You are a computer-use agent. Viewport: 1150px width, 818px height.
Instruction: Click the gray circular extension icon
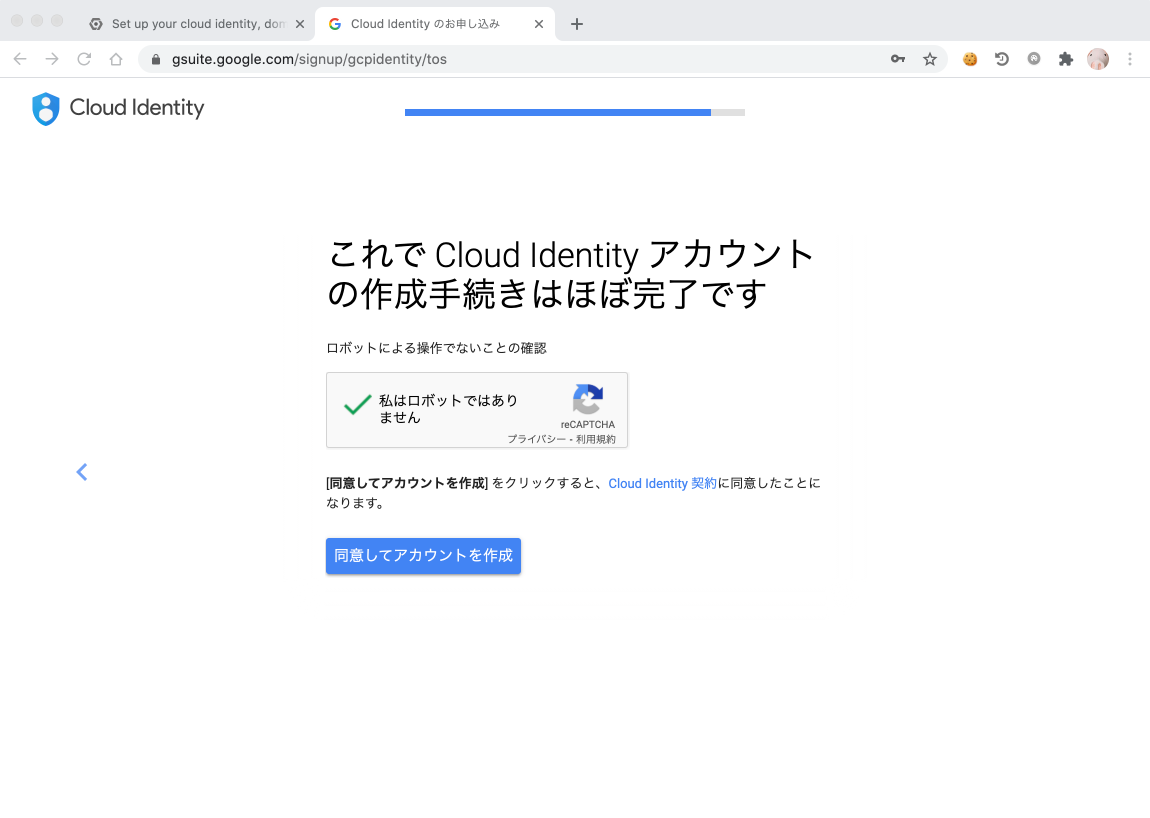(x=1034, y=59)
